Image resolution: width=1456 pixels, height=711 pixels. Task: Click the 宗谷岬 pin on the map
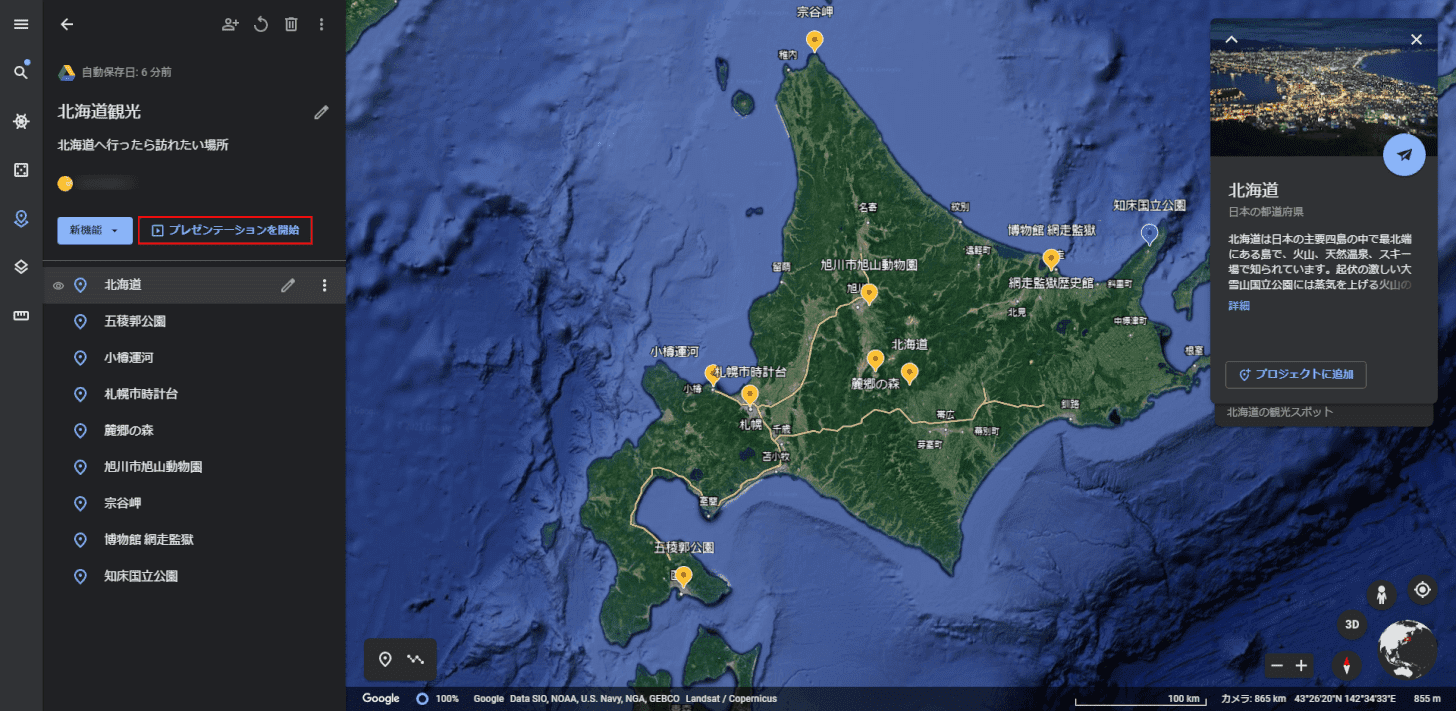815,41
